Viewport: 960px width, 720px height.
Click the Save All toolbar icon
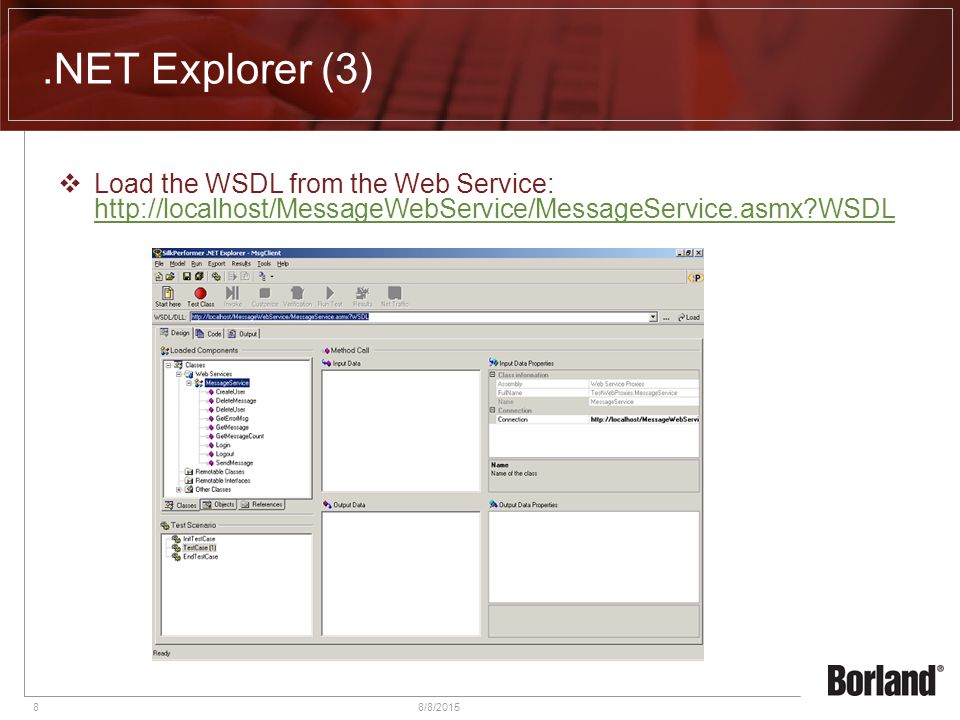199,277
